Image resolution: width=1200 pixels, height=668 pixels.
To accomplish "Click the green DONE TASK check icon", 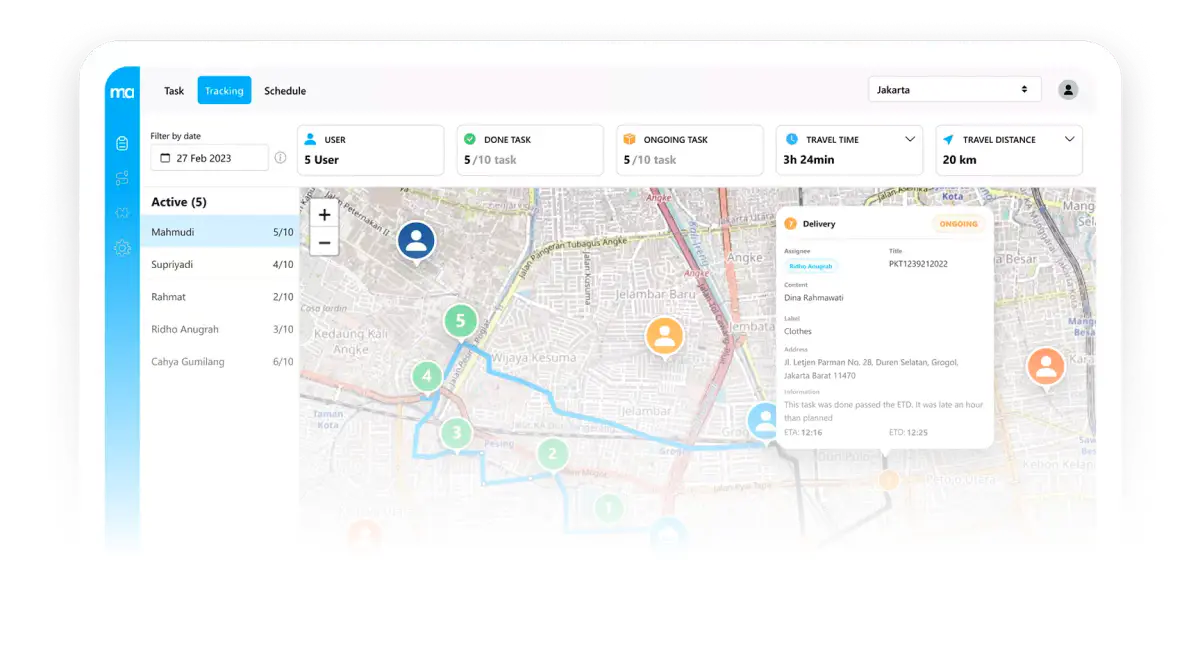I will coord(469,139).
